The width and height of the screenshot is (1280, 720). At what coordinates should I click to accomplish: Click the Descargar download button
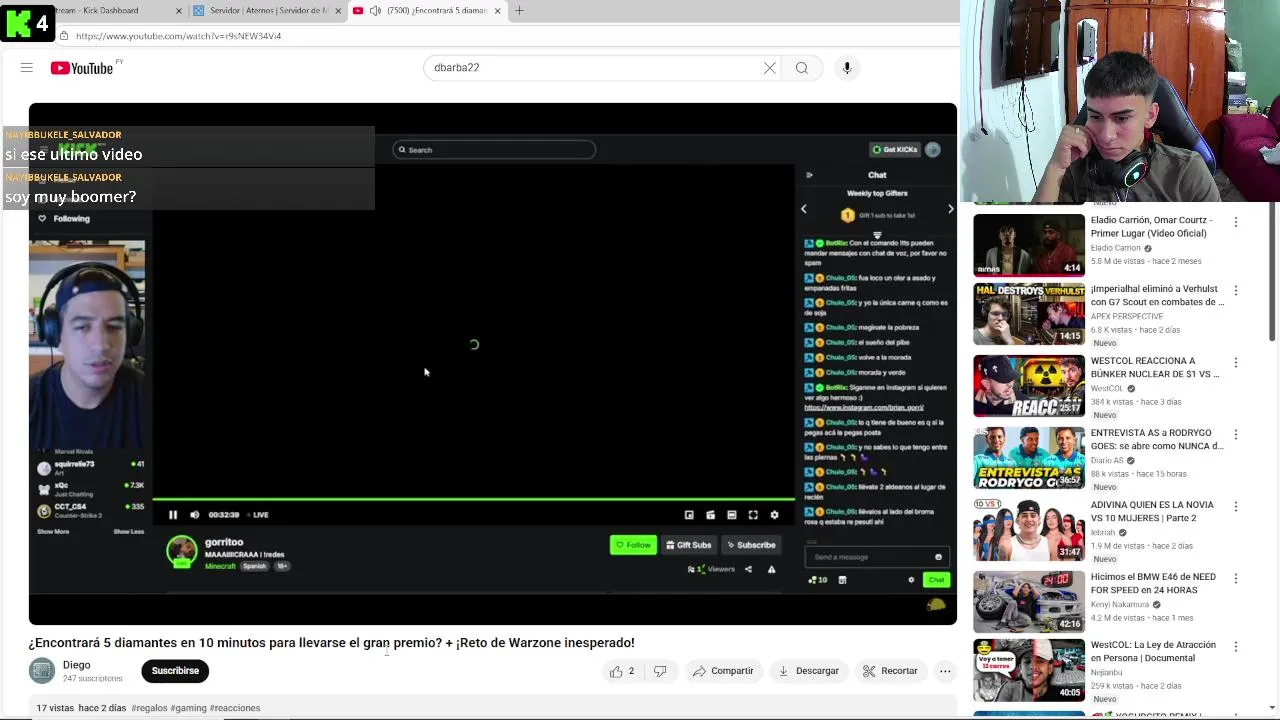(808, 671)
